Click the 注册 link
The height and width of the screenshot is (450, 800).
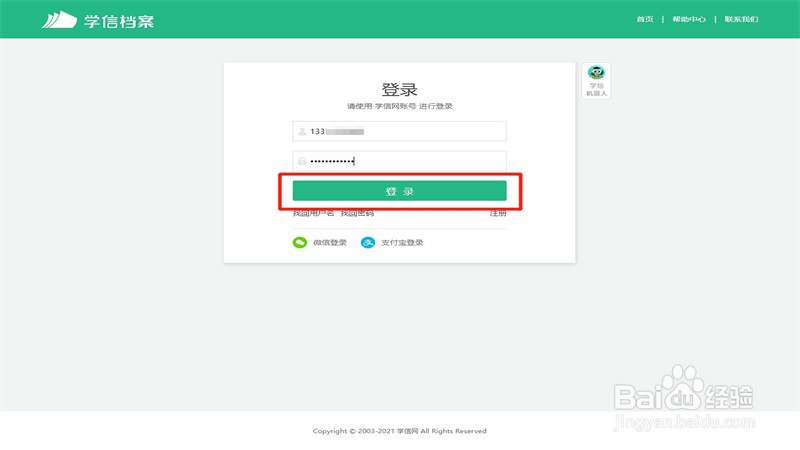tap(498, 213)
